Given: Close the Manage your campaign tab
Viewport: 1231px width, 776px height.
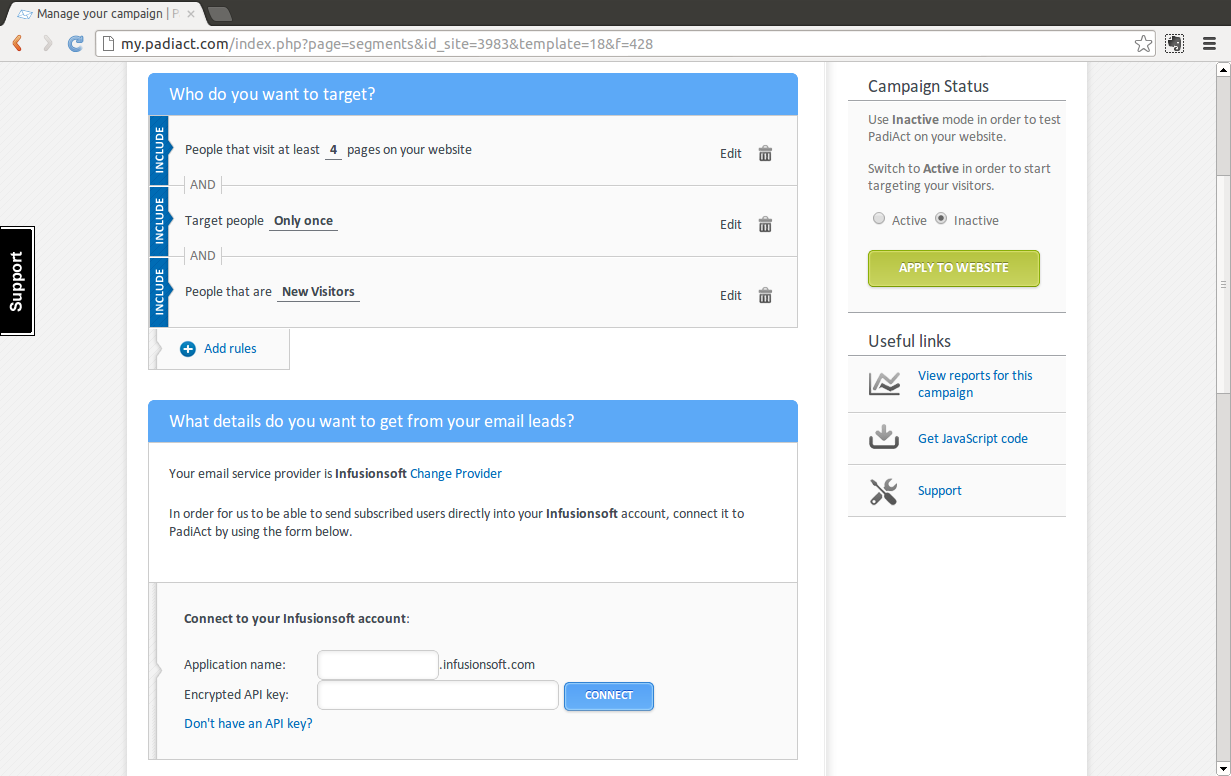Looking at the screenshot, I should coord(192,14).
